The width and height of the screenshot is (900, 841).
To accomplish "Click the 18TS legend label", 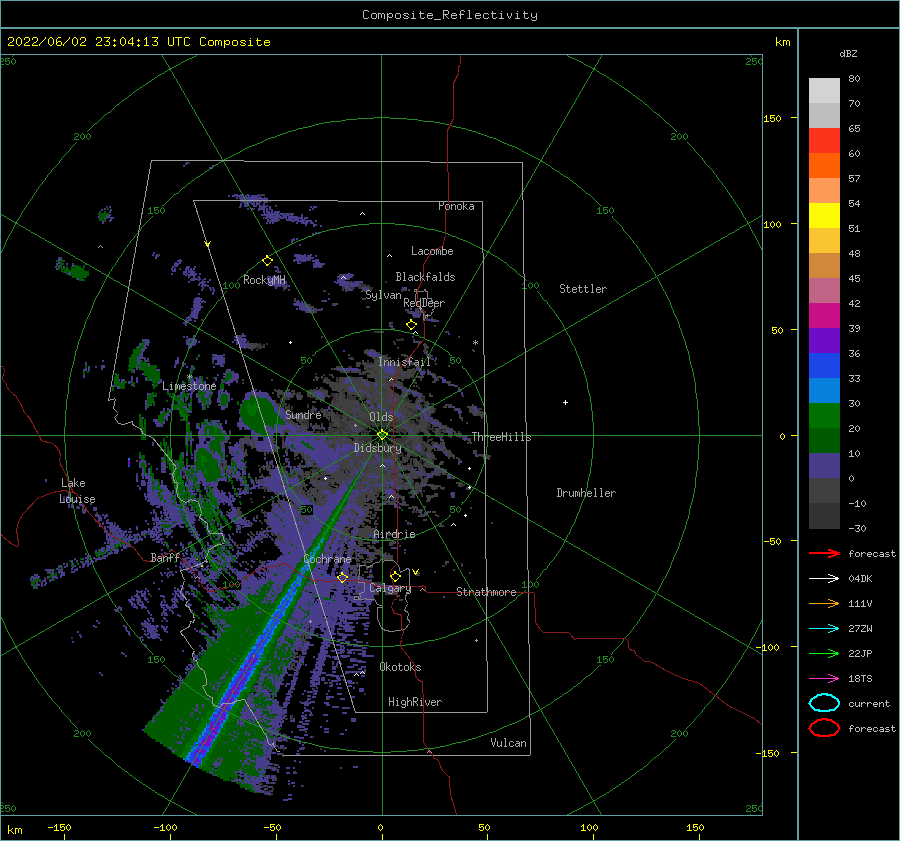I will [x=860, y=679].
